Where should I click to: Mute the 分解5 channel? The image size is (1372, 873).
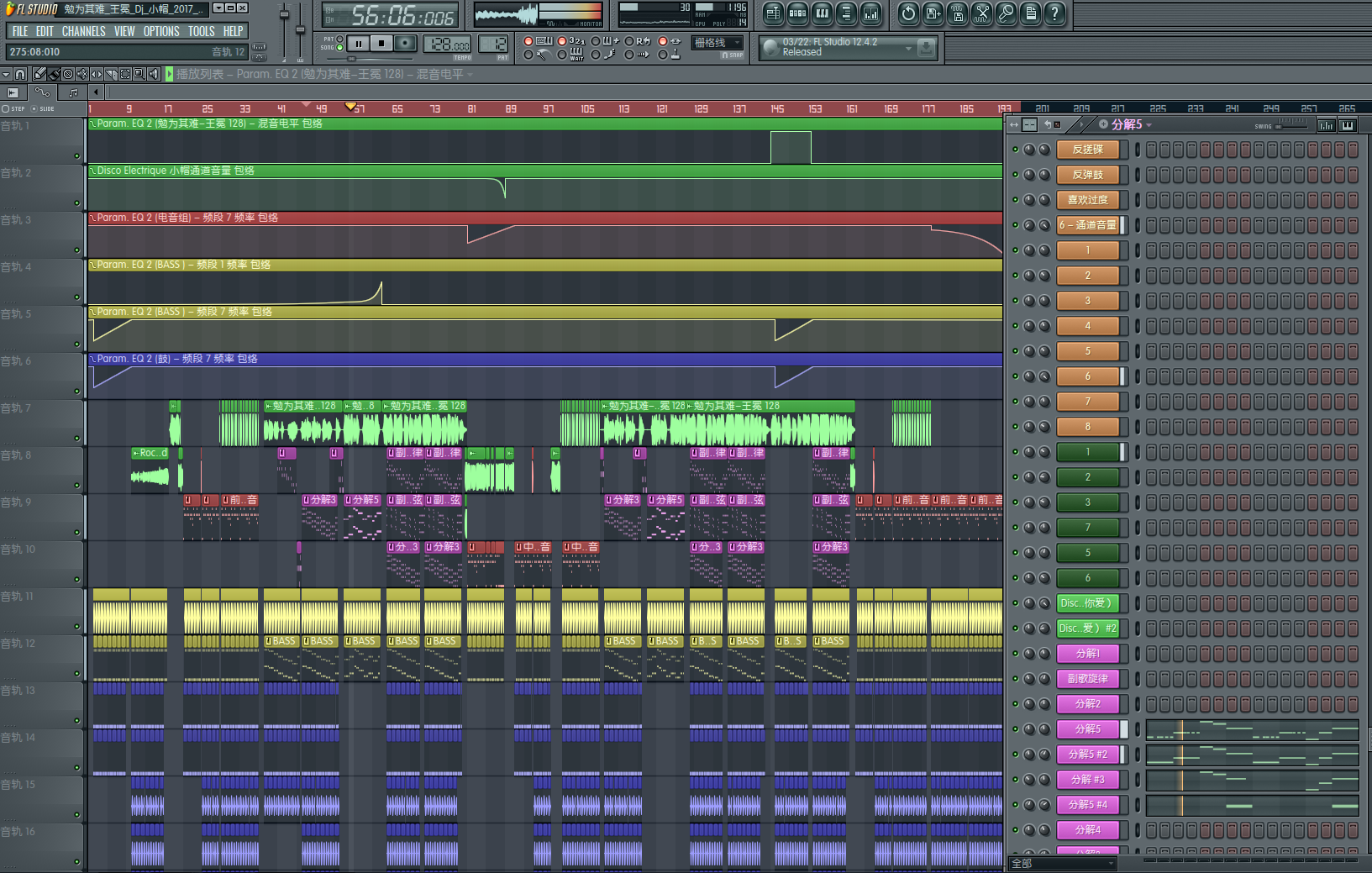tap(1015, 729)
